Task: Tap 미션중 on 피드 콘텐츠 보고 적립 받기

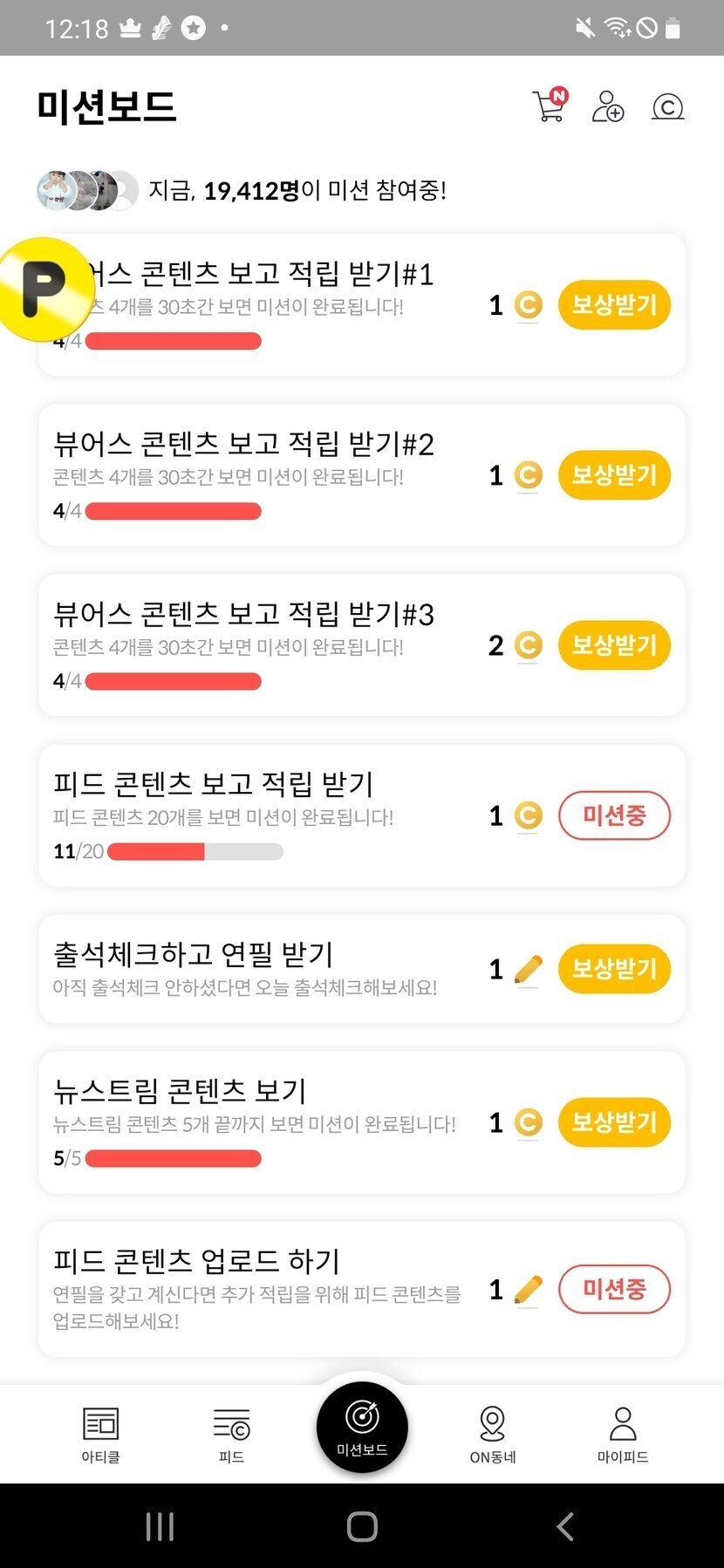Action: [614, 815]
